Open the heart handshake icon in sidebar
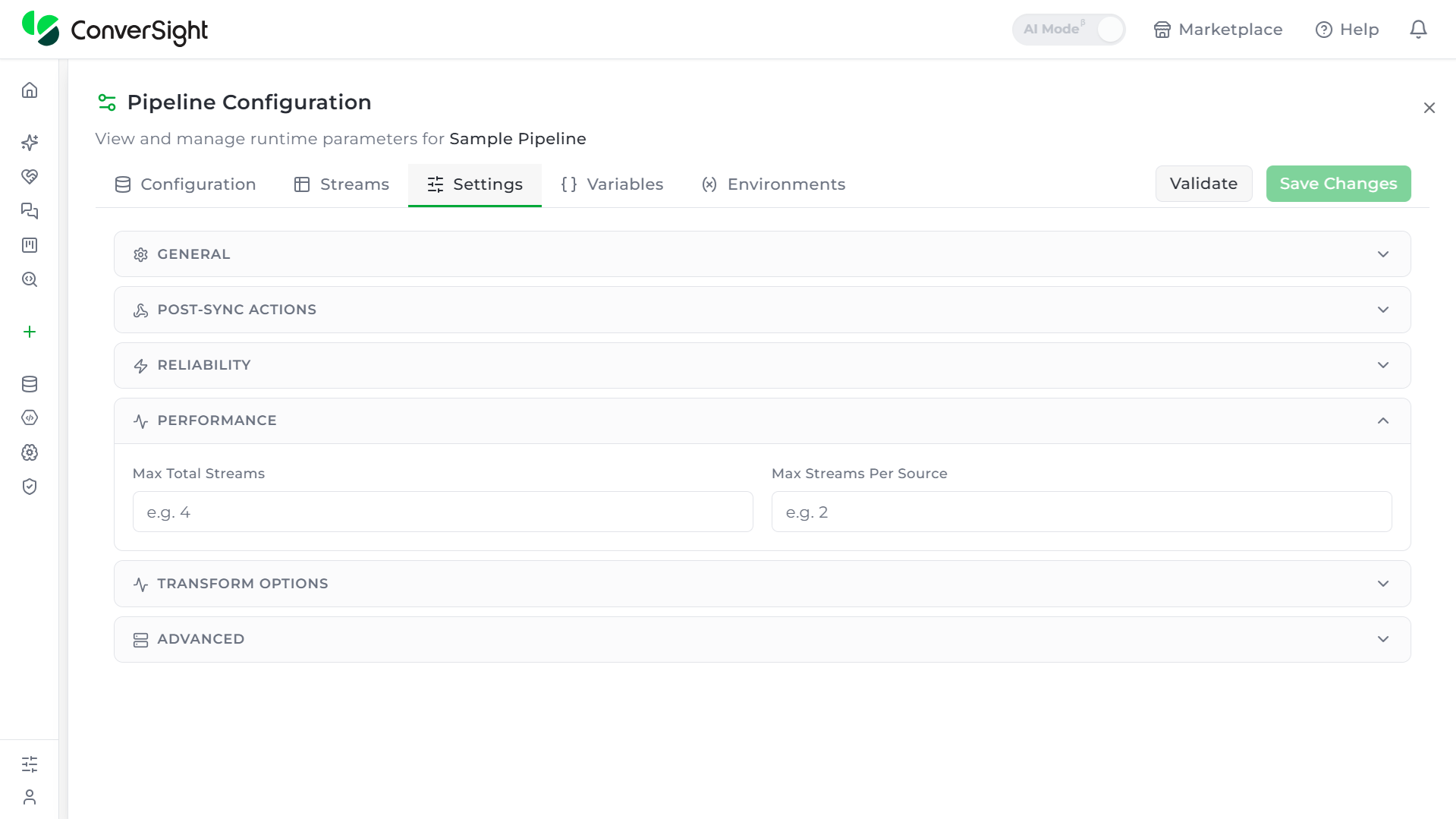 point(30,177)
